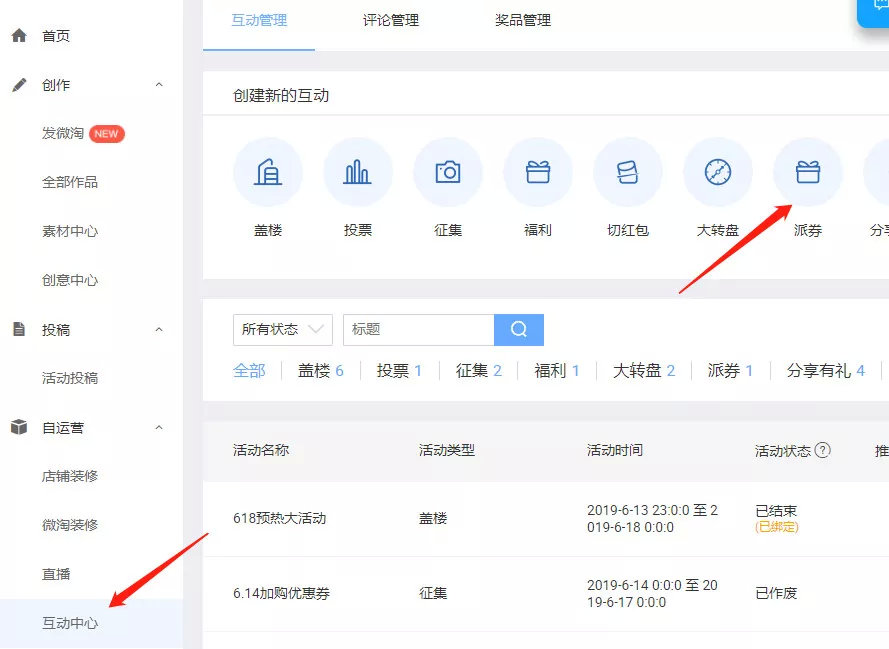889x649 pixels.
Task: Select the 盖楼 interaction creation icon
Action: point(267,171)
